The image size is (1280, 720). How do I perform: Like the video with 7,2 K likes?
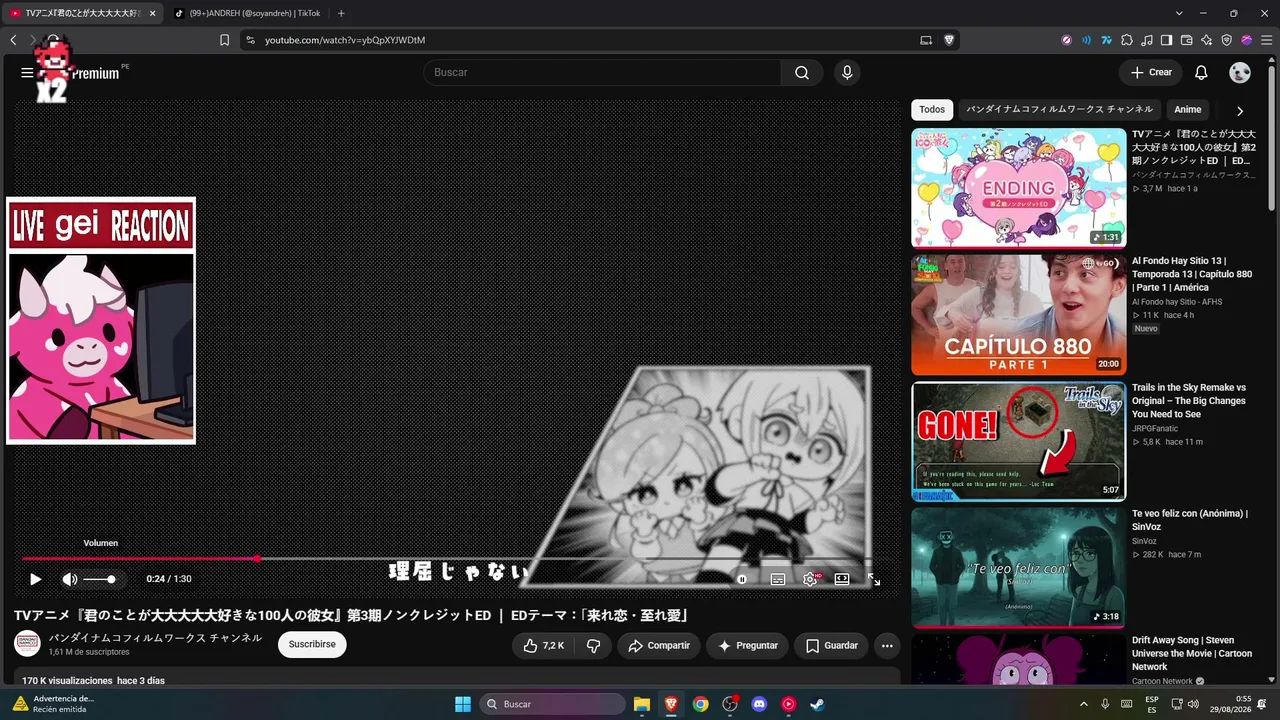pos(543,646)
